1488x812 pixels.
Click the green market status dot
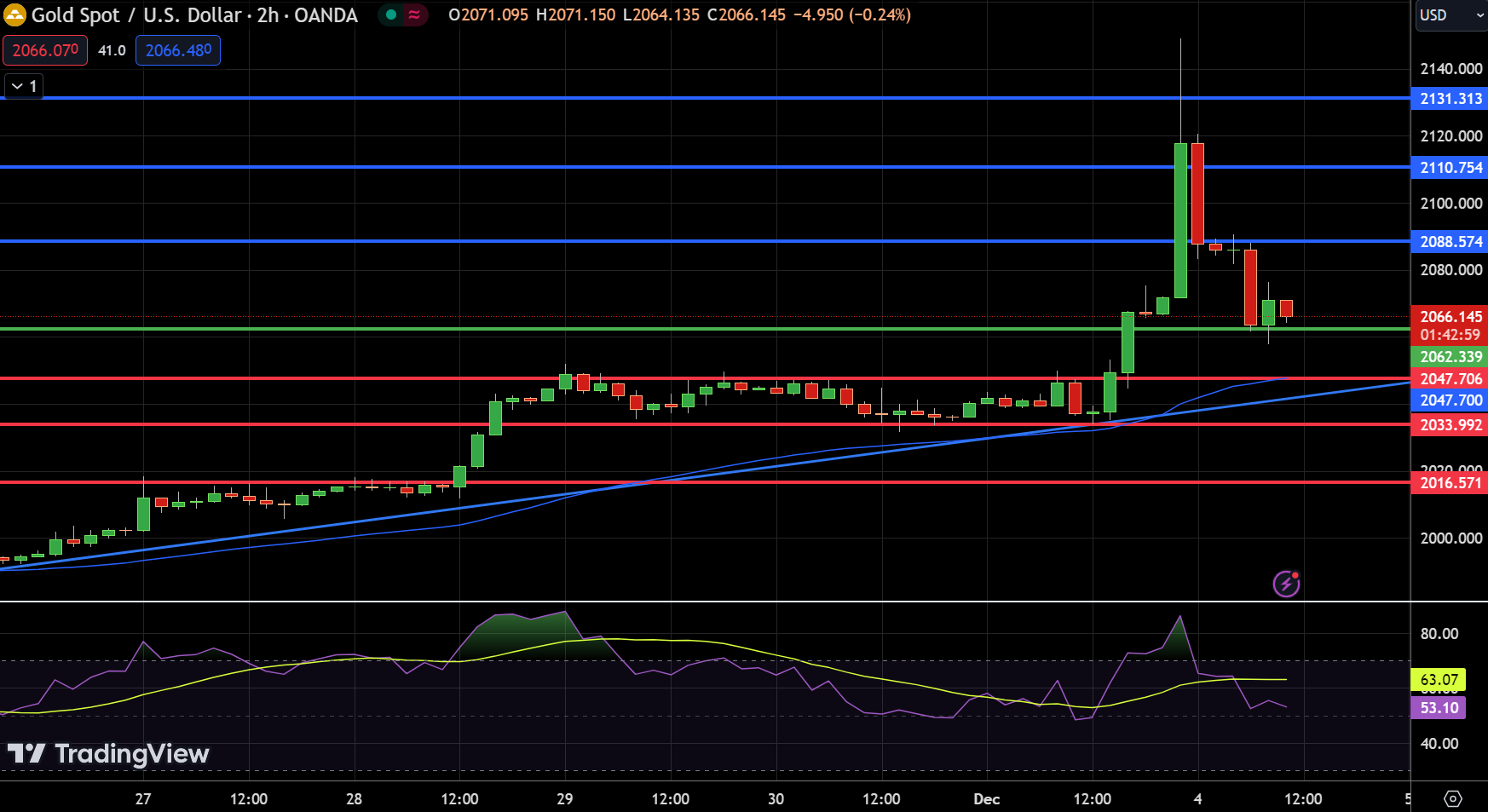click(x=391, y=14)
